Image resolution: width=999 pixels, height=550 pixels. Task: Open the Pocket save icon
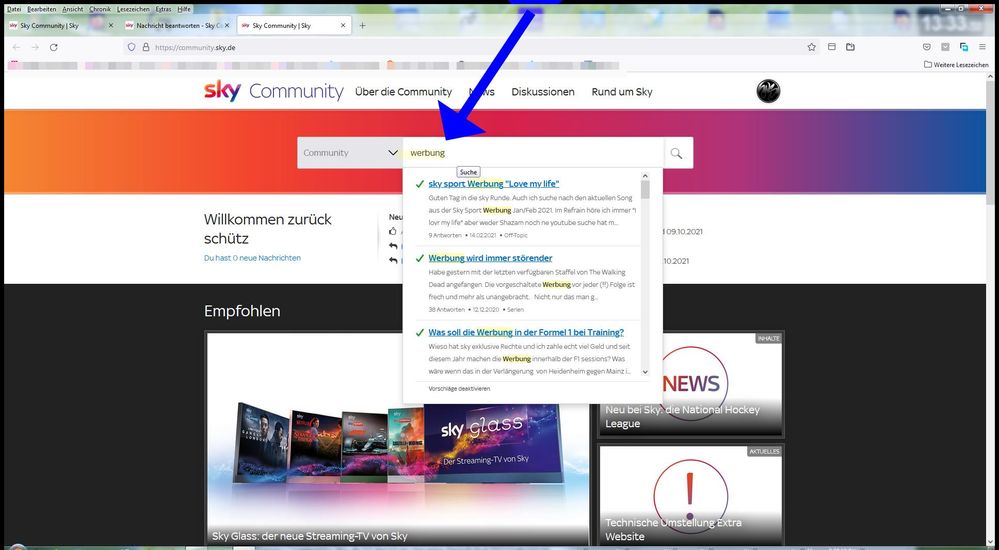pyautogui.click(x=927, y=47)
